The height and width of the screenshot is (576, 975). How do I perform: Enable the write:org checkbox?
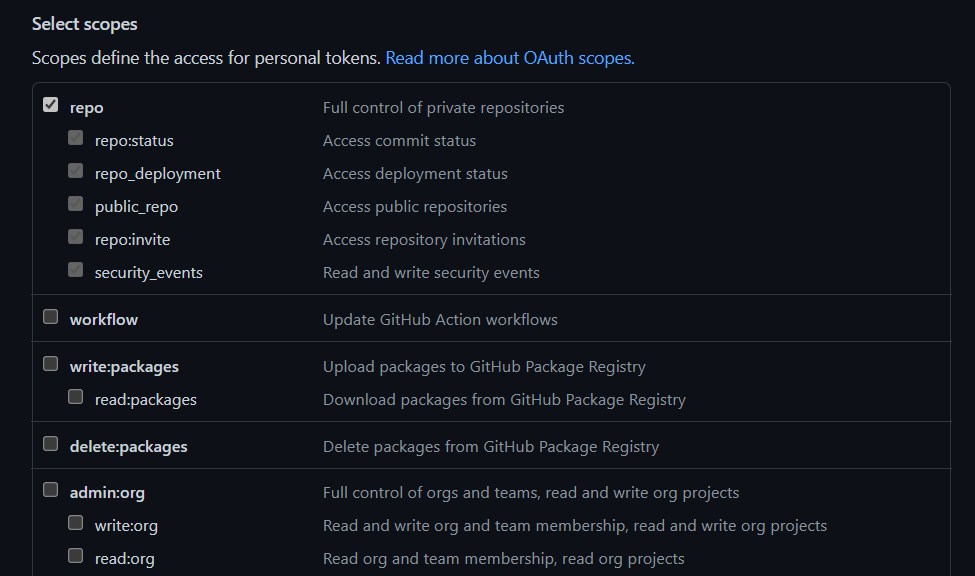(76, 523)
